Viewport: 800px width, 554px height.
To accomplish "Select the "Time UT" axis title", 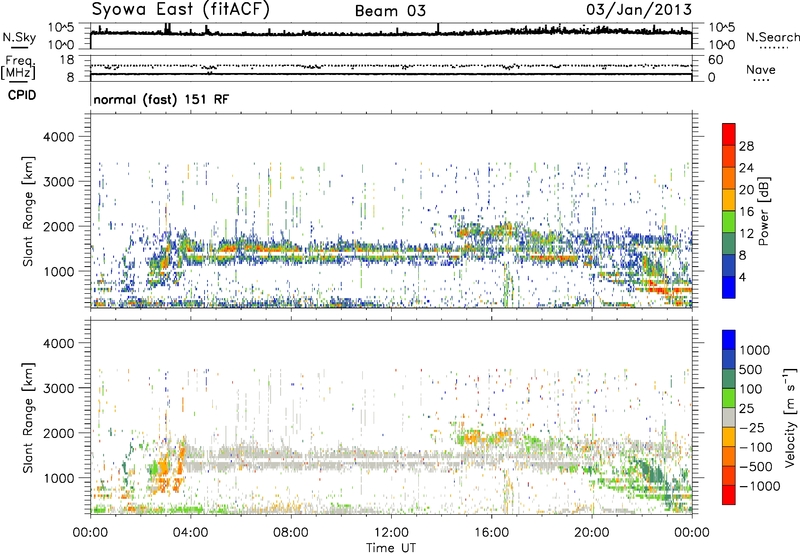I will point(391,548).
